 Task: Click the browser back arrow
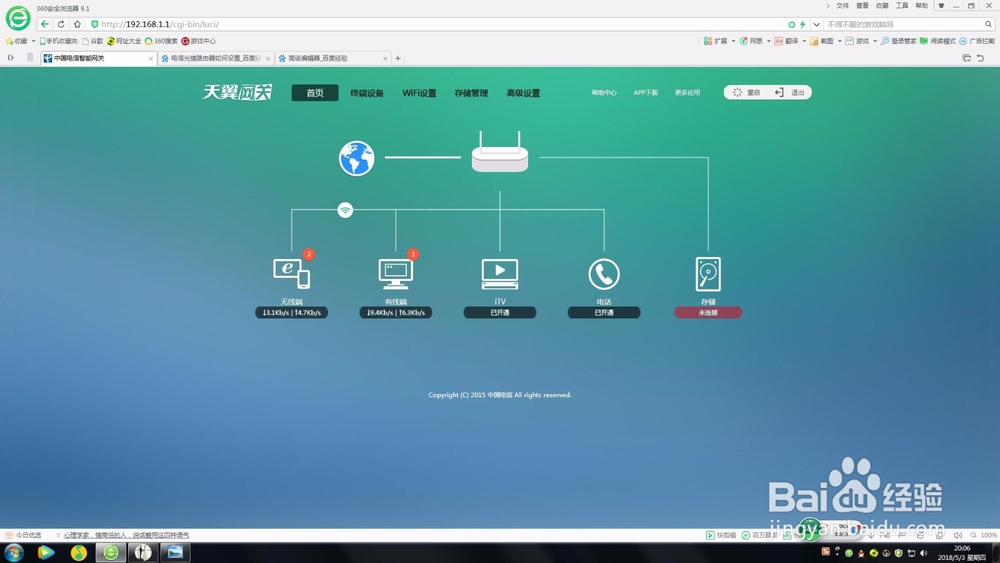click(45, 24)
